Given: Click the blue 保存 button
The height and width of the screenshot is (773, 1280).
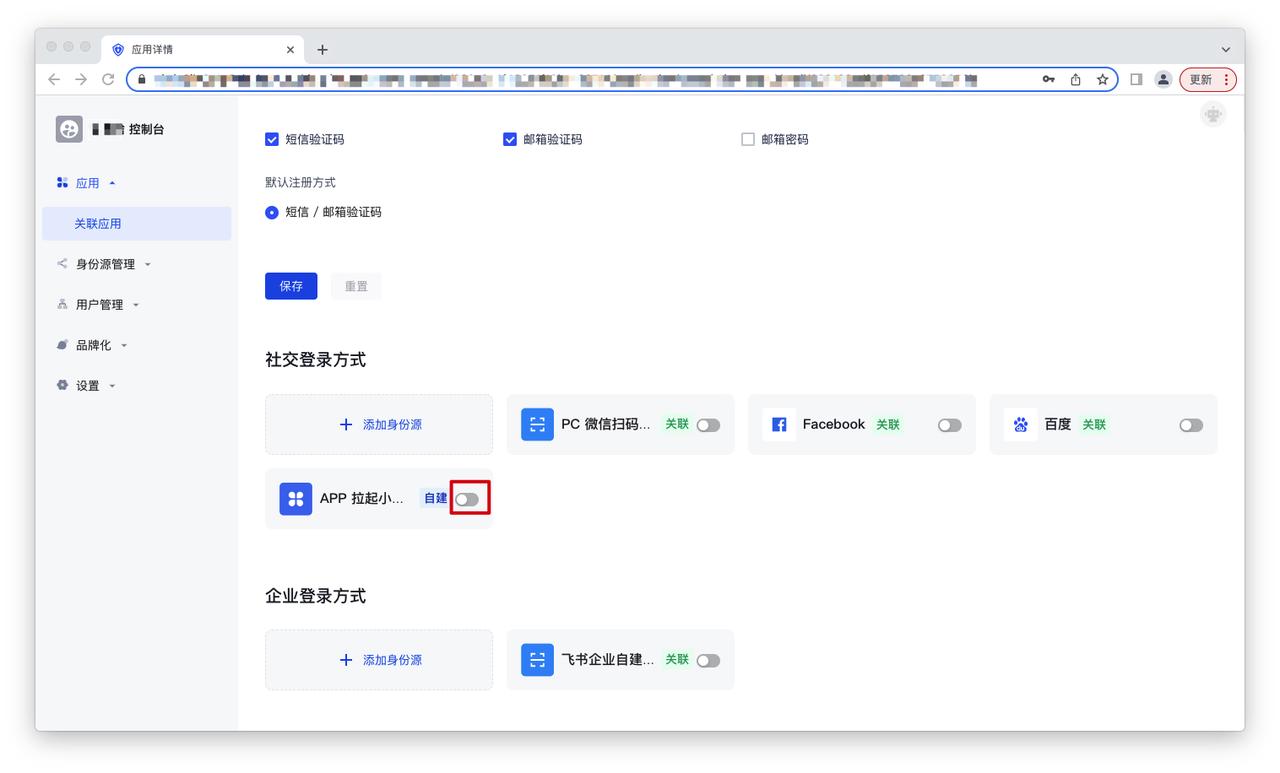Looking at the screenshot, I should 291,286.
